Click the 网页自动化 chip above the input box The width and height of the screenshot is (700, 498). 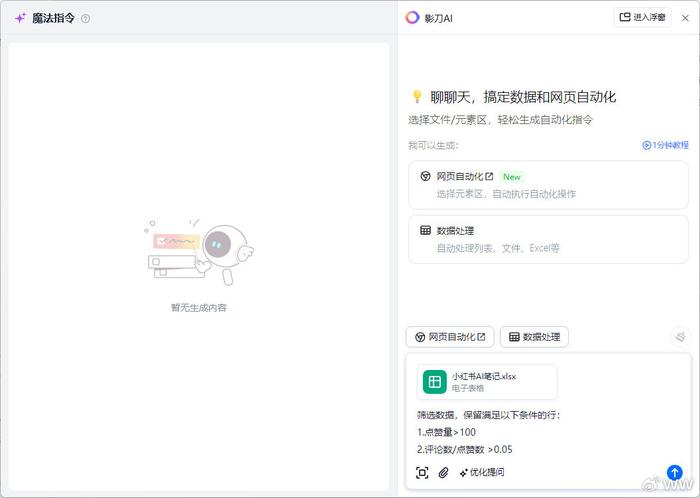point(450,337)
